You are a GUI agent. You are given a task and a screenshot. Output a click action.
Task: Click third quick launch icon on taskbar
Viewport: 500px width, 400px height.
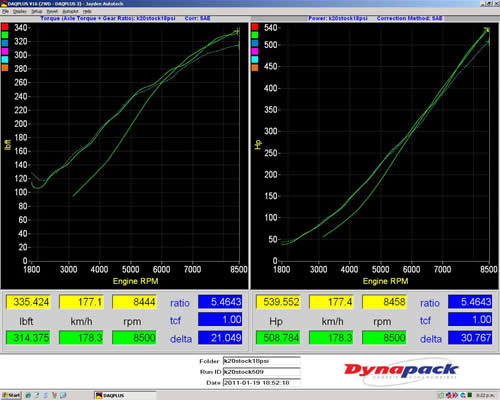click(45, 395)
